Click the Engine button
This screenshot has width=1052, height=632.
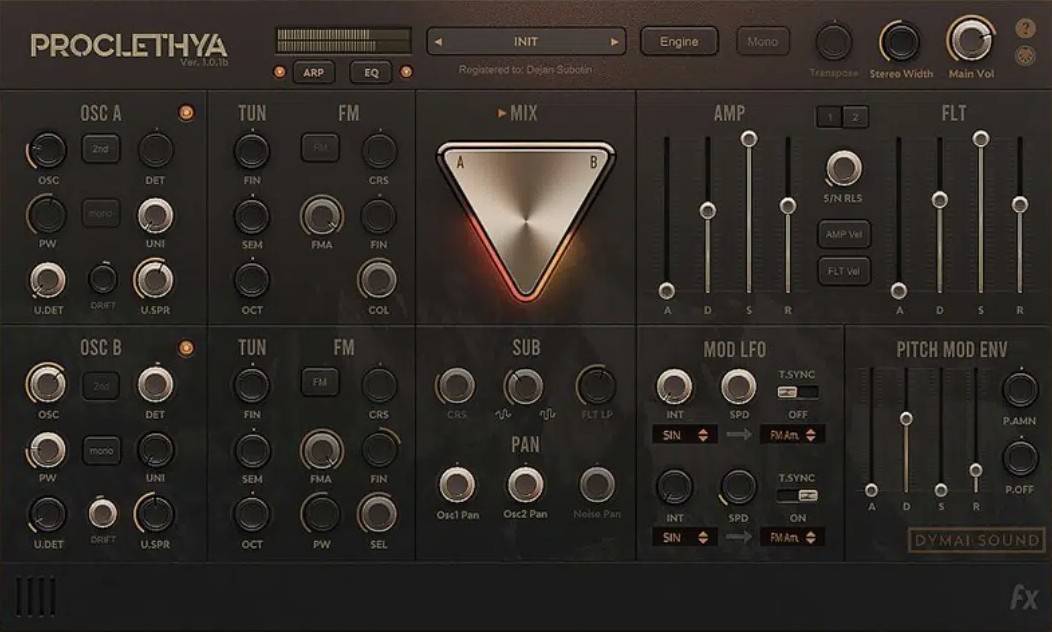679,42
